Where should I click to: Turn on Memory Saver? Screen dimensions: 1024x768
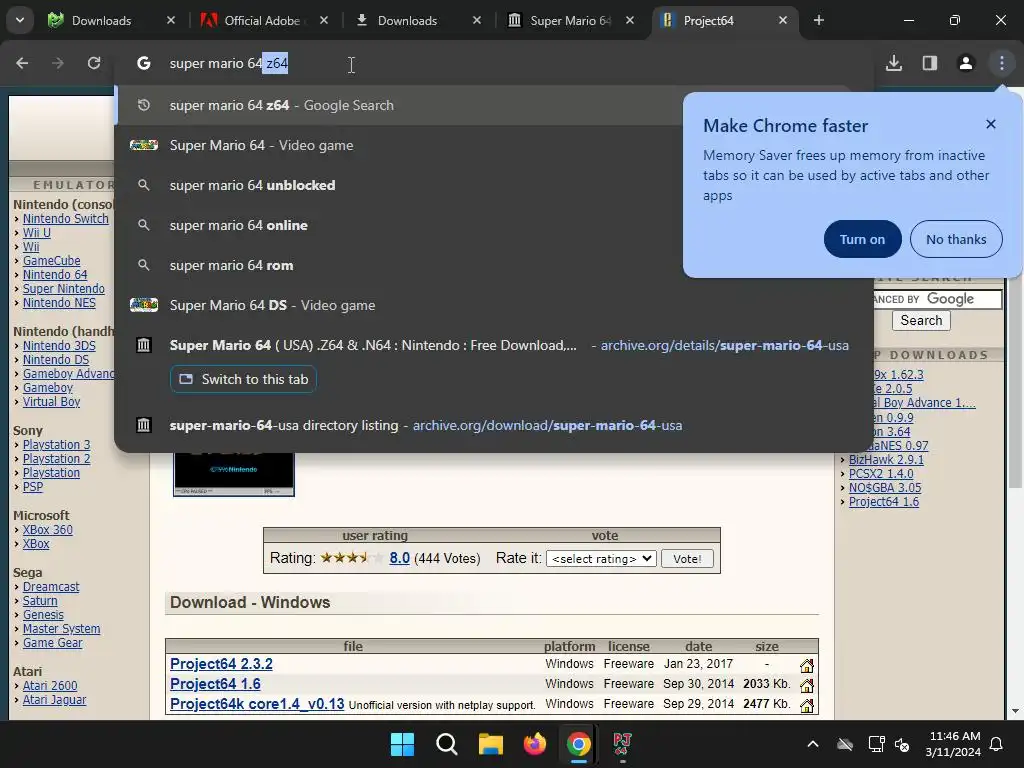pyautogui.click(x=863, y=240)
